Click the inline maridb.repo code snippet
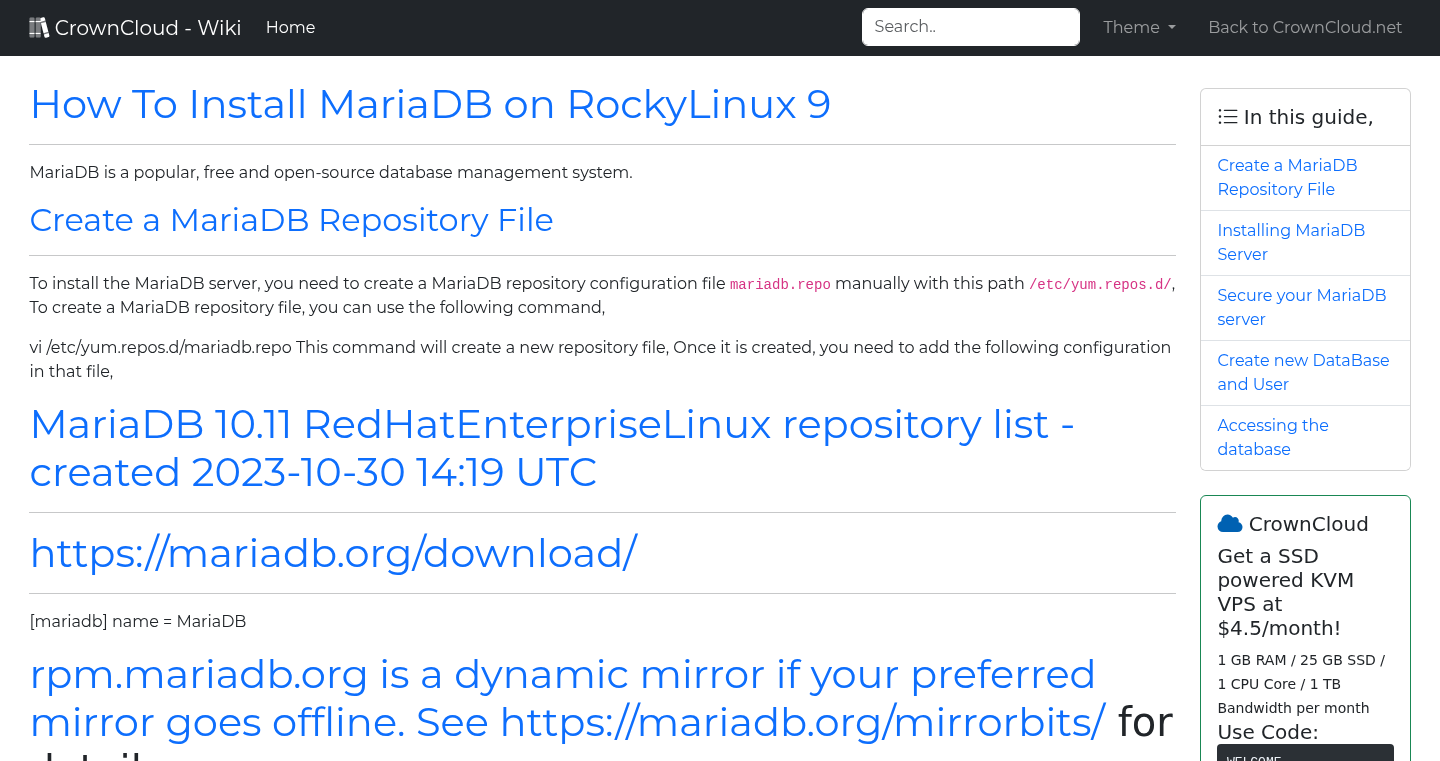 point(780,284)
